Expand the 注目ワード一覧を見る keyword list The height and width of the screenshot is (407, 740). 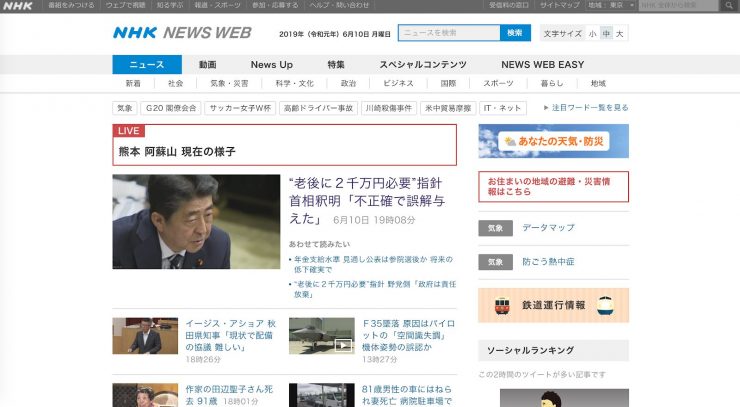(x=586, y=108)
